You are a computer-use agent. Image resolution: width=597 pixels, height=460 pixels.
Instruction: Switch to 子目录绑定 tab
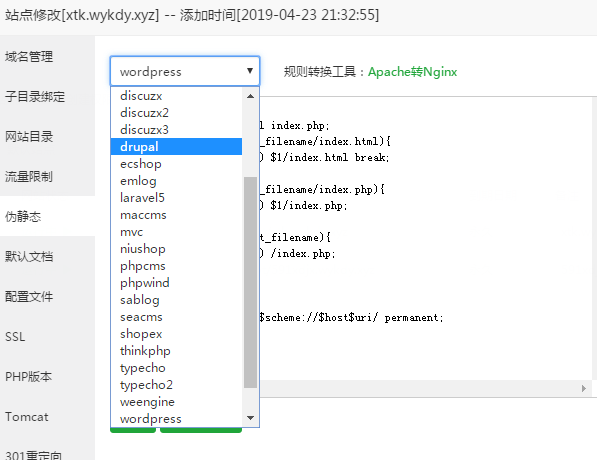47,96
